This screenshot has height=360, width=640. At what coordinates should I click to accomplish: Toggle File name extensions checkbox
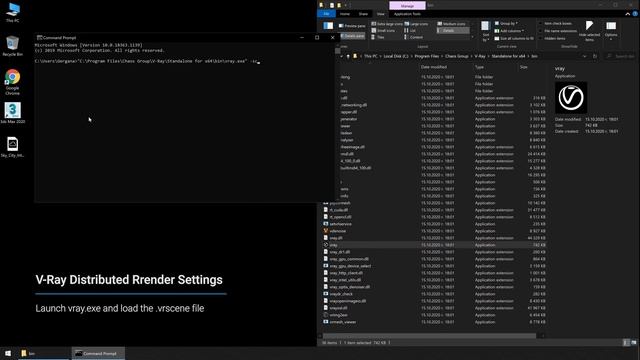click(x=558, y=31)
